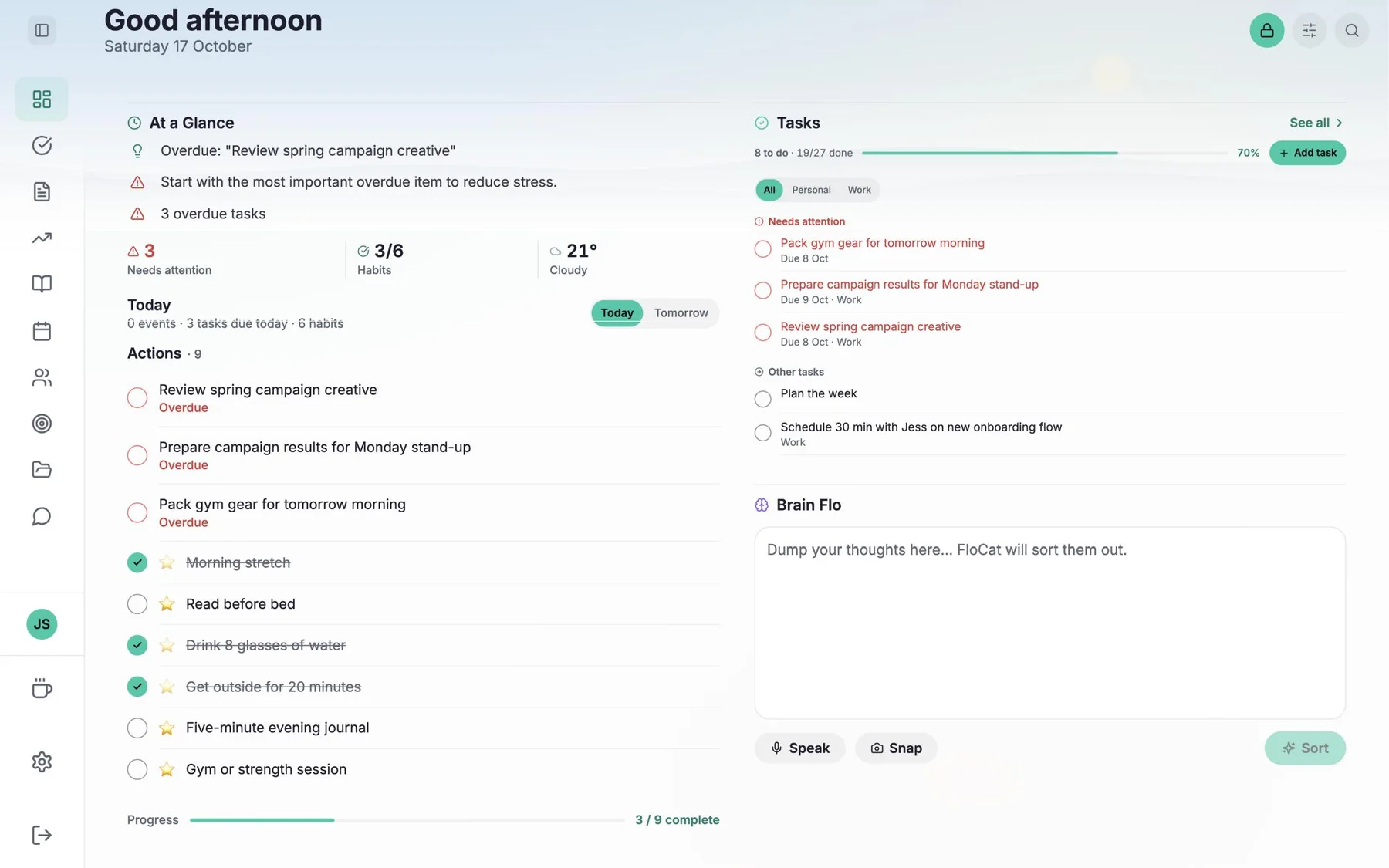Click the green lock button
1389x868 pixels.
[x=1267, y=30]
